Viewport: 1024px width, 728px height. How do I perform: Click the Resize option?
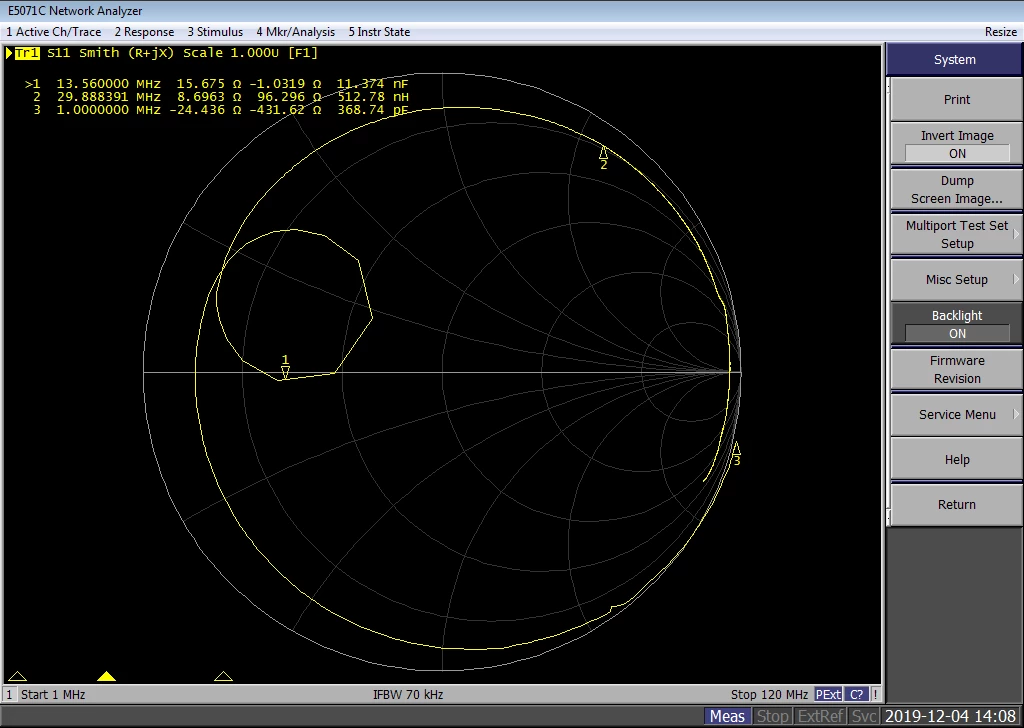point(1000,31)
